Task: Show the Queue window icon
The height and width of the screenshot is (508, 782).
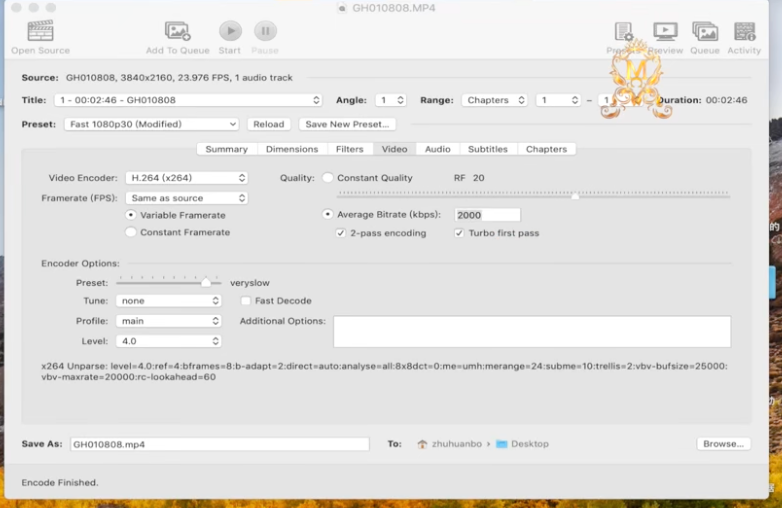Action: [x=705, y=31]
